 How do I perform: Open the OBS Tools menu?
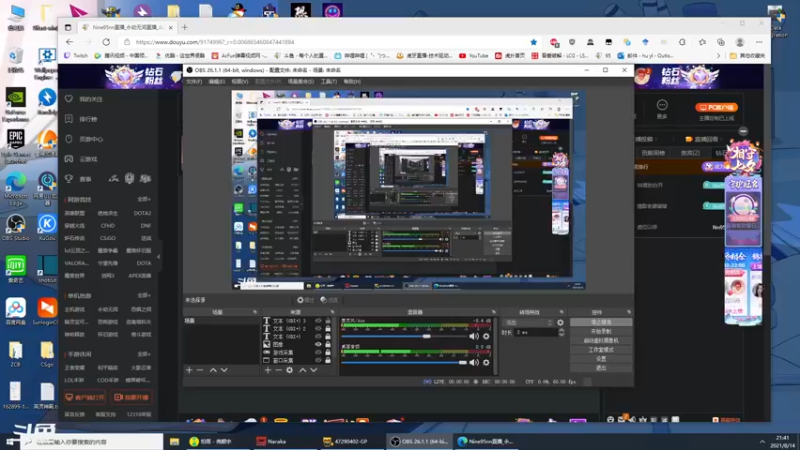(329, 82)
